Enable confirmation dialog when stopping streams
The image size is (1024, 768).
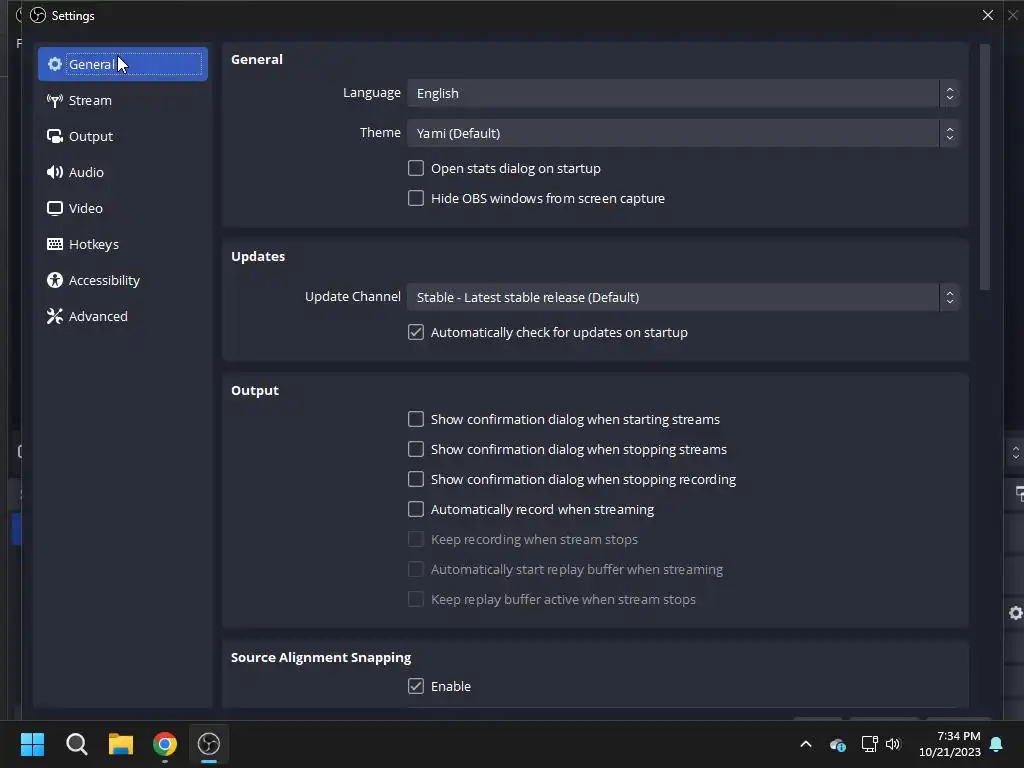click(x=416, y=449)
